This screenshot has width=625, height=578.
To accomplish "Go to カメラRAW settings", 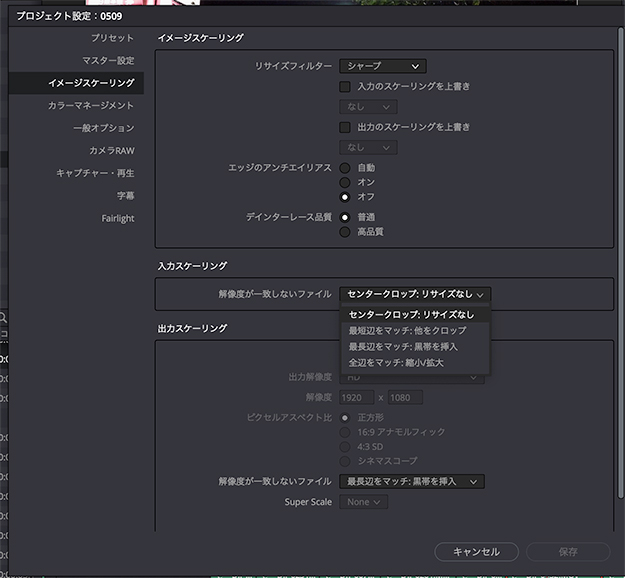I will (x=111, y=150).
